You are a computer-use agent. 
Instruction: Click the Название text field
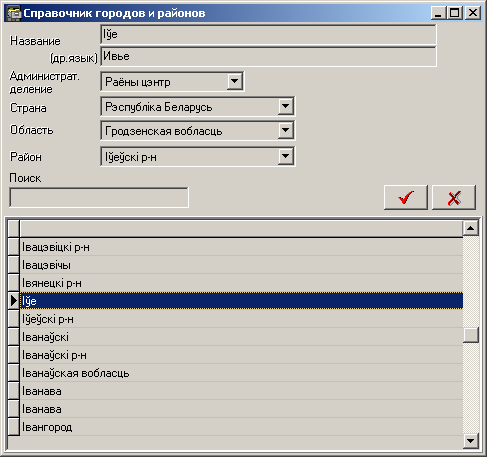[268, 35]
